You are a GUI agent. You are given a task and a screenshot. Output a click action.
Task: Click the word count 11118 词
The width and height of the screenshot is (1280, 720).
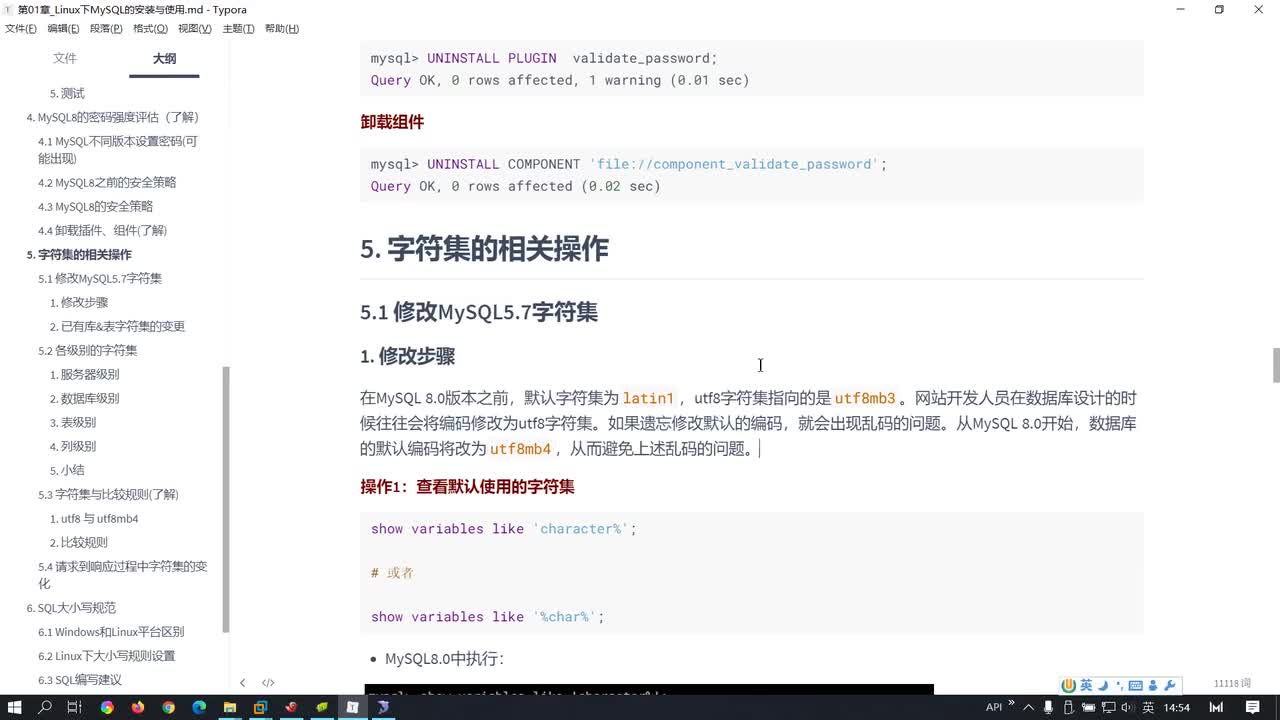coord(1232,683)
